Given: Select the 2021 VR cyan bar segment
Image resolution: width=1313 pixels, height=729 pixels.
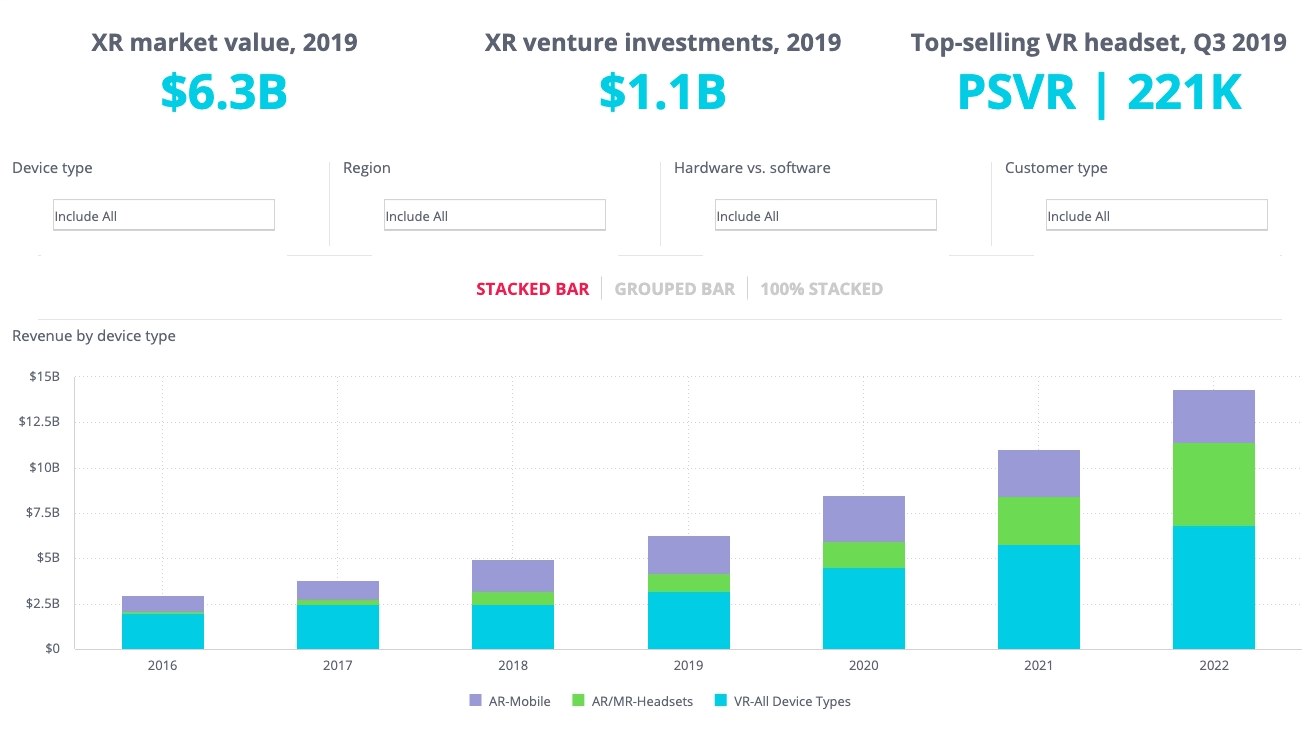Looking at the screenshot, I should coord(1039,597).
